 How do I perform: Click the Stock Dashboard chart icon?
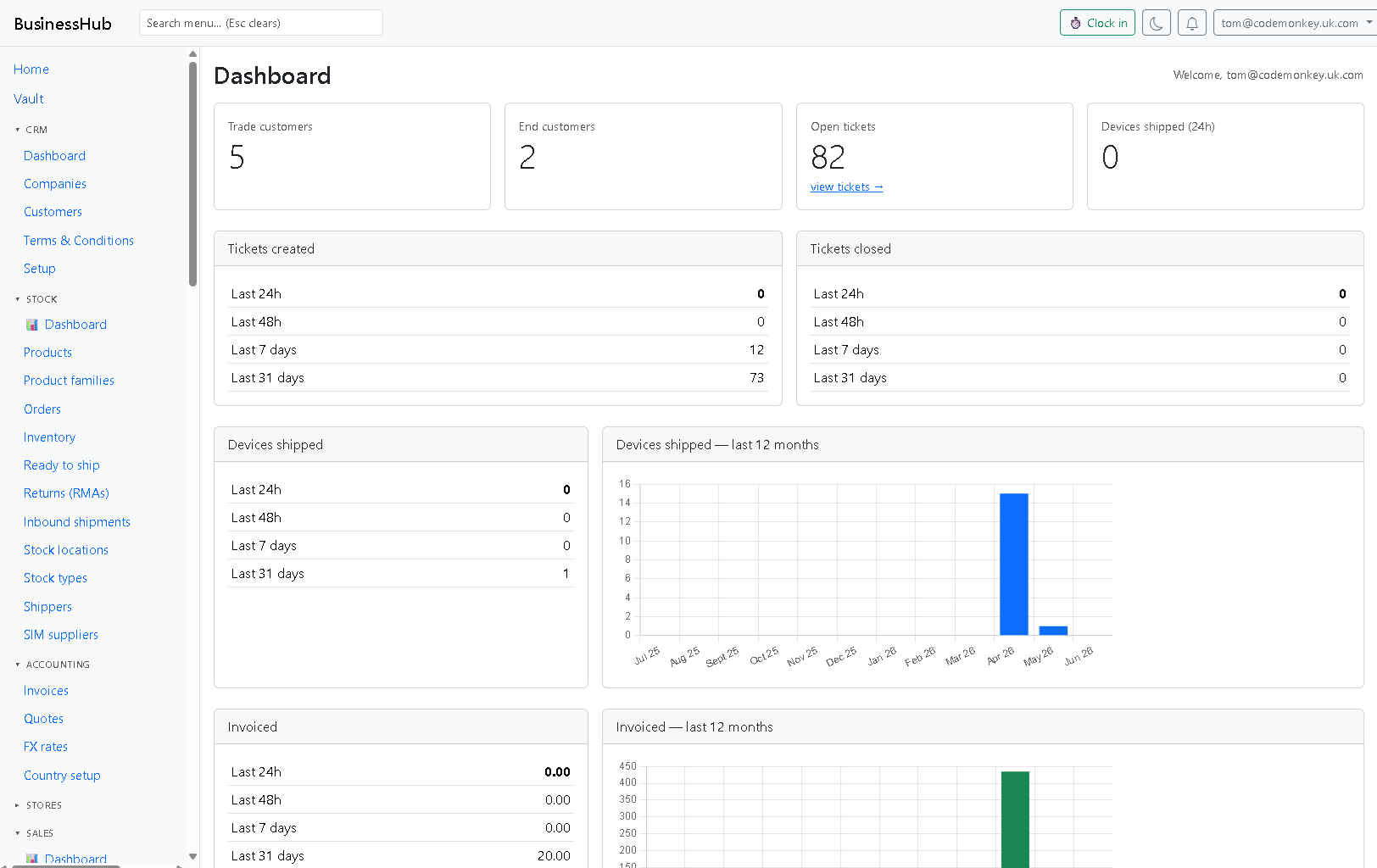point(32,325)
